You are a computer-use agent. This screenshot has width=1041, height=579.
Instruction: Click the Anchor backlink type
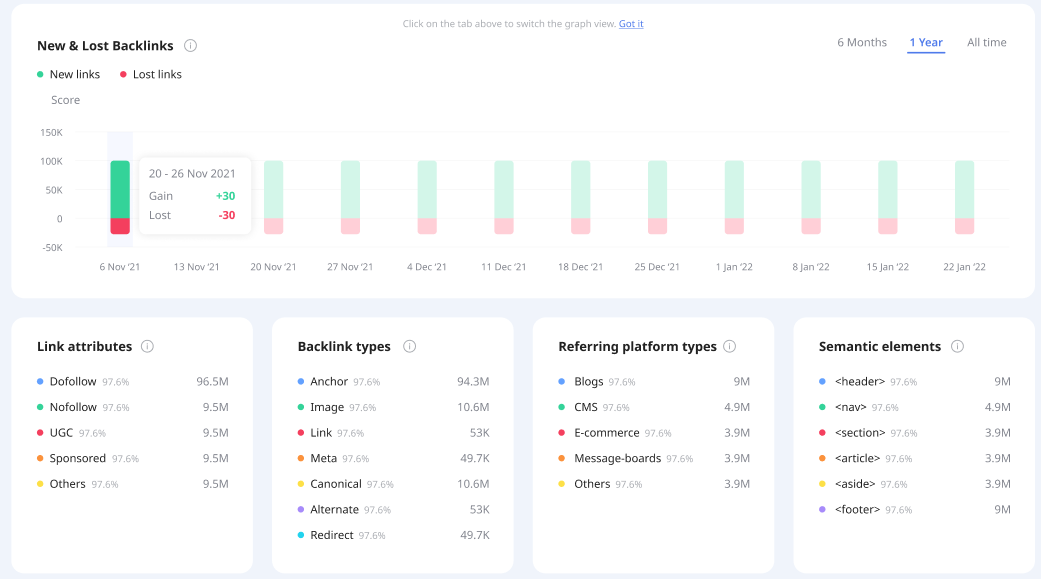tap(394, 382)
